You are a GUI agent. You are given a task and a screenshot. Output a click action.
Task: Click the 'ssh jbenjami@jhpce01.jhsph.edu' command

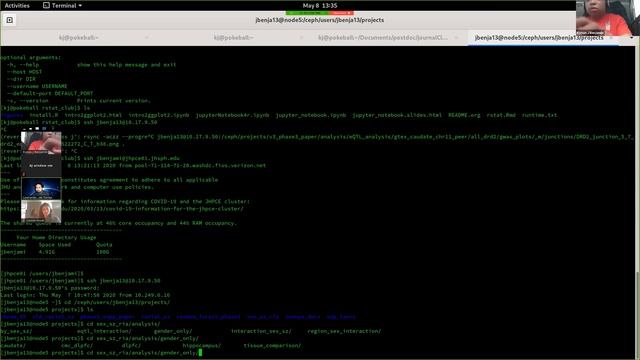(131, 158)
